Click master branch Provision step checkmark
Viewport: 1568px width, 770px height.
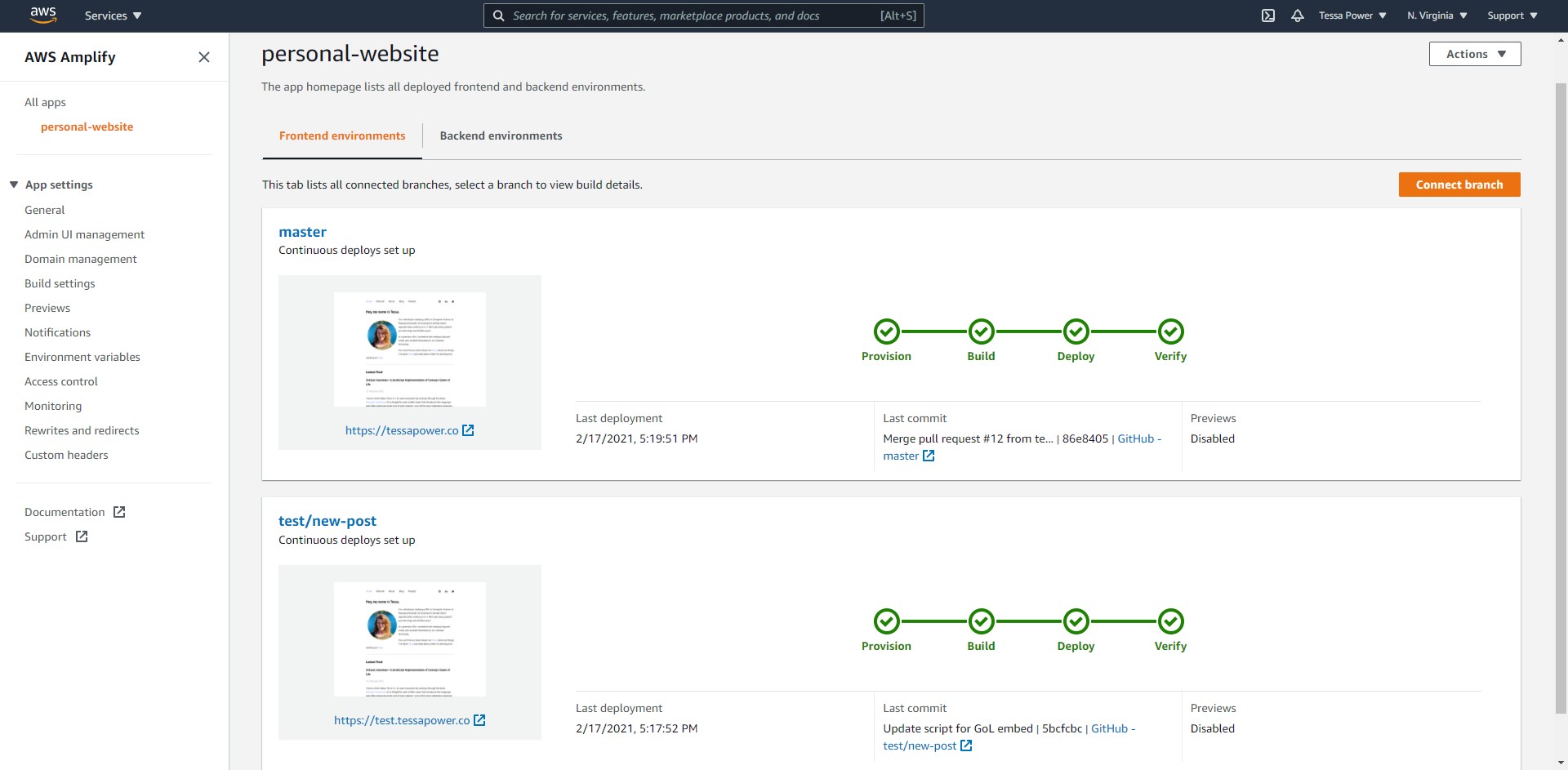(886, 332)
